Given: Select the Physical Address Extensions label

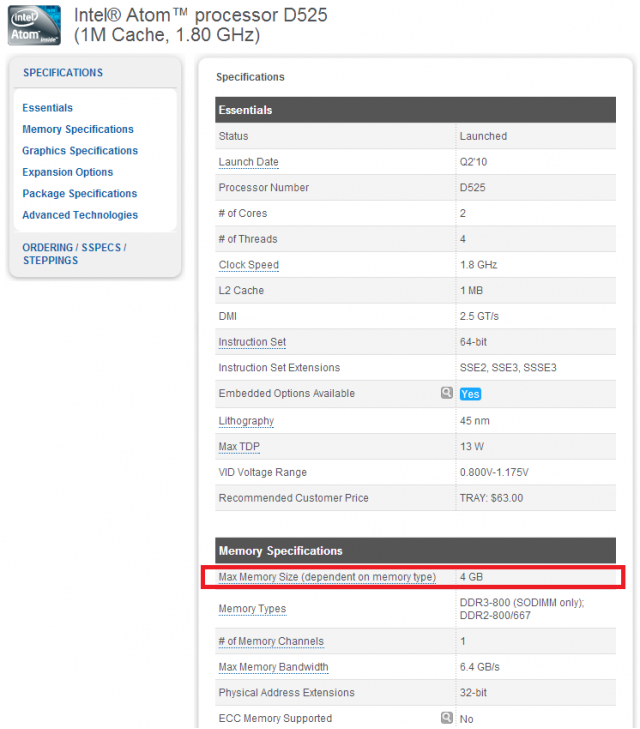Looking at the screenshot, I should click(286, 692).
